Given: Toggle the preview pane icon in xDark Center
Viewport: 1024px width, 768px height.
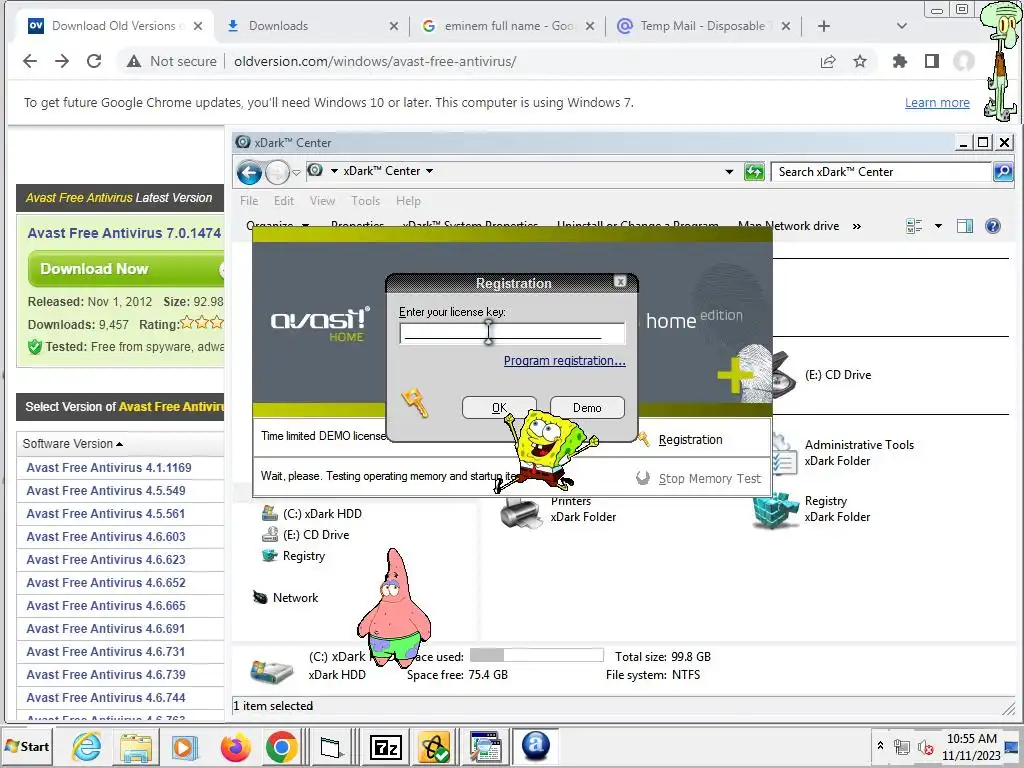Looking at the screenshot, I should tap(965, 226).
